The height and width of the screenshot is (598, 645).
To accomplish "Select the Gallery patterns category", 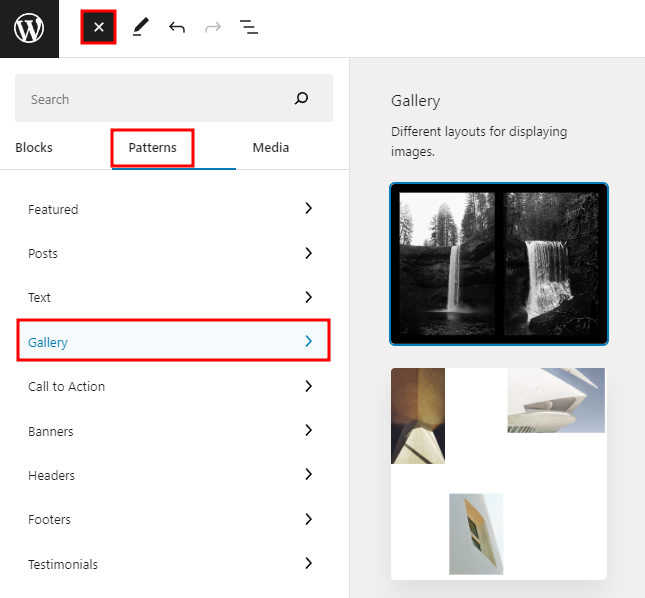I will (x=172, y=342).
